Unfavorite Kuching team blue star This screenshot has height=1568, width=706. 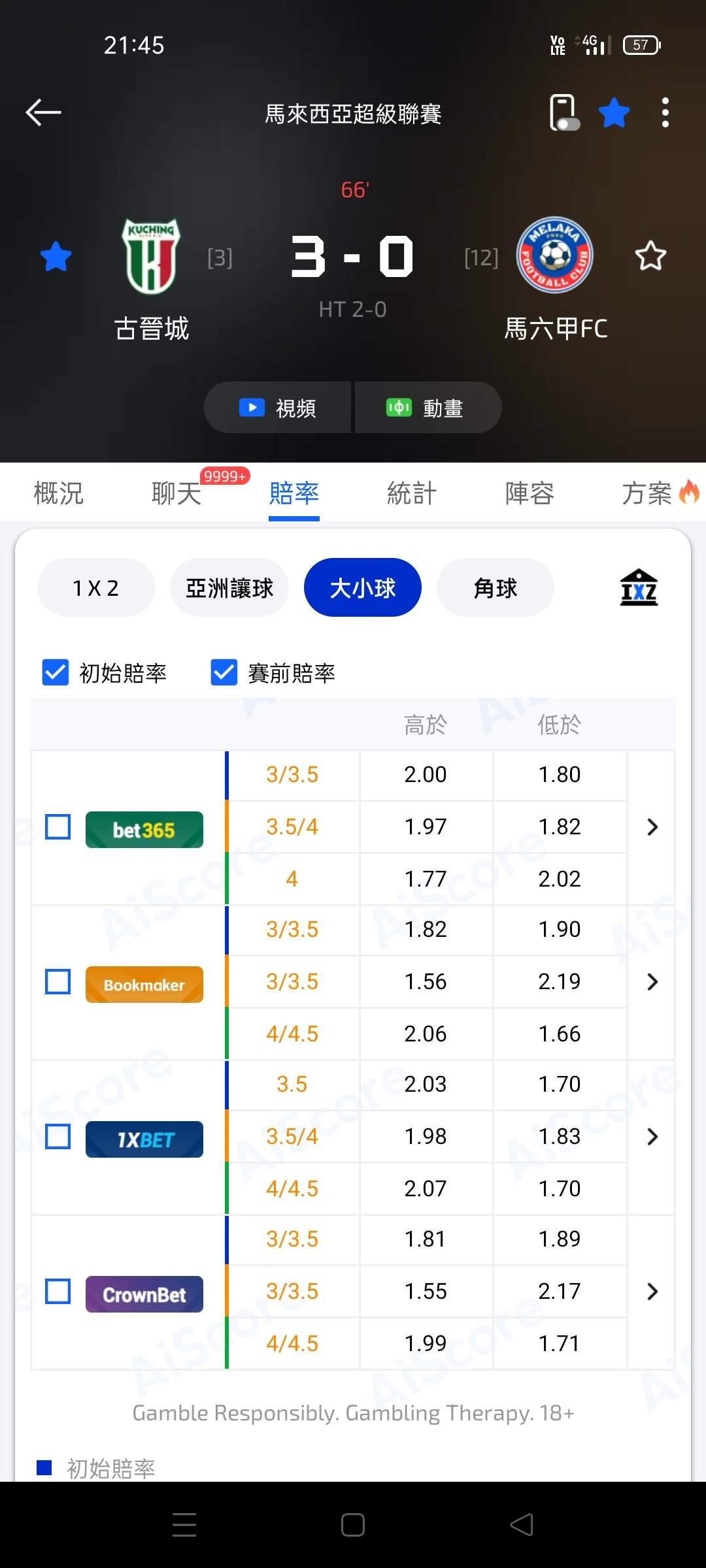(x=56, y=256)
